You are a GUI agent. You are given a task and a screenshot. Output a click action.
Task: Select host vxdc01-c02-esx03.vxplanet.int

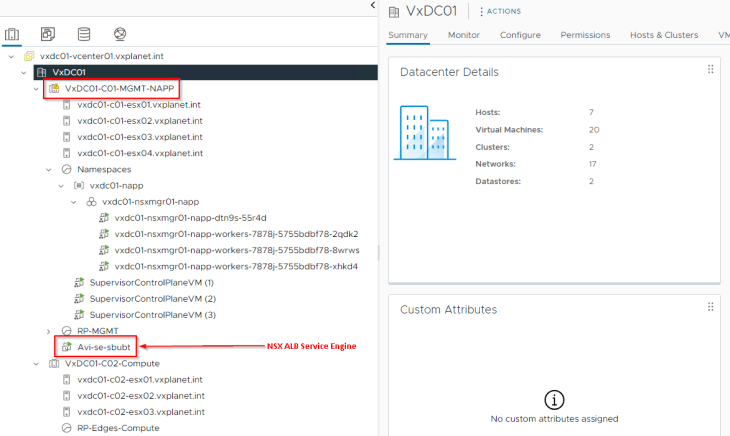(141, 412)
